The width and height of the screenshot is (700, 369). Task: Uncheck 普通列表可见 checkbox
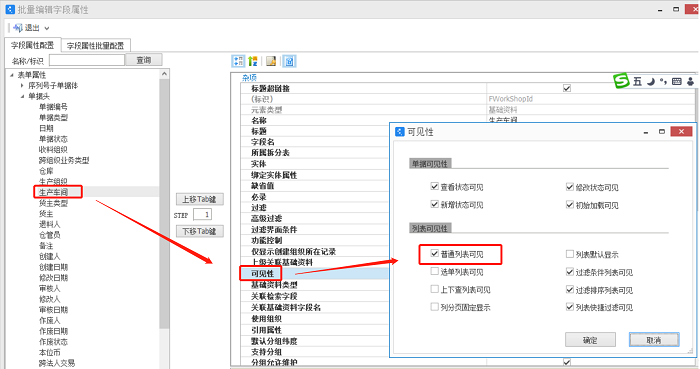point(434,253)
